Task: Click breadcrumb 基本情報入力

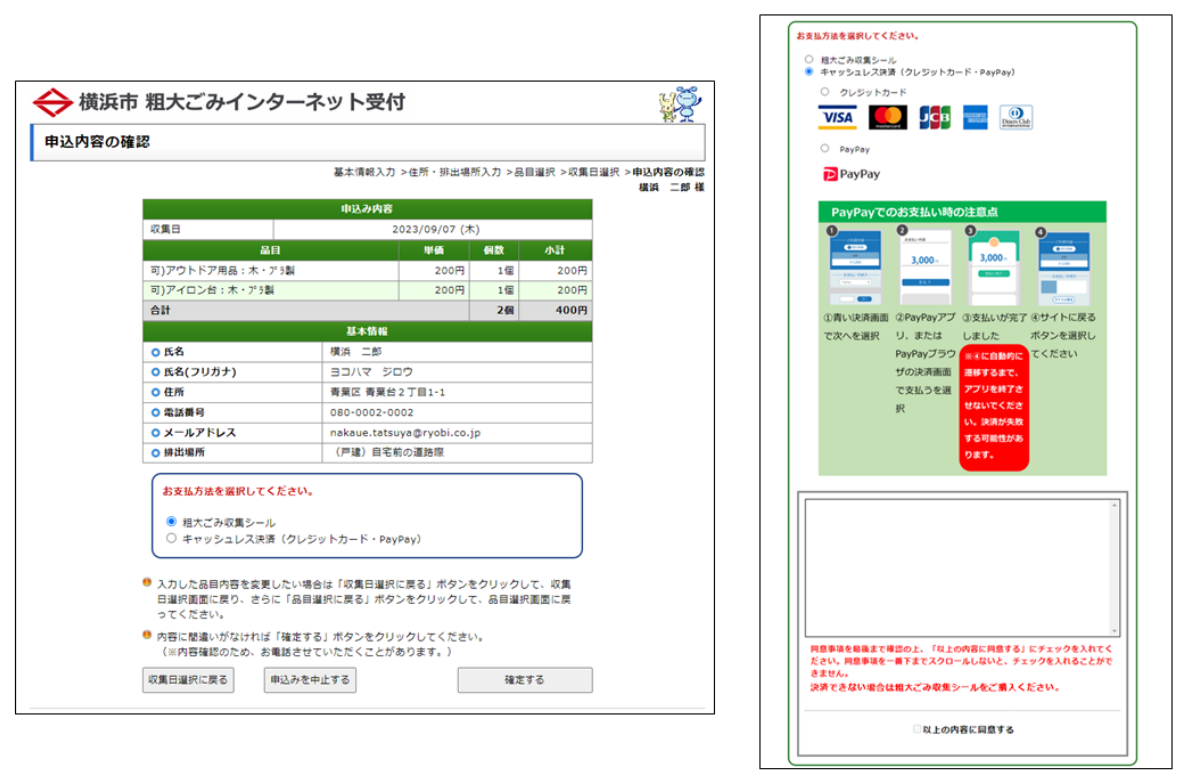Action: [x=364, y=172]
